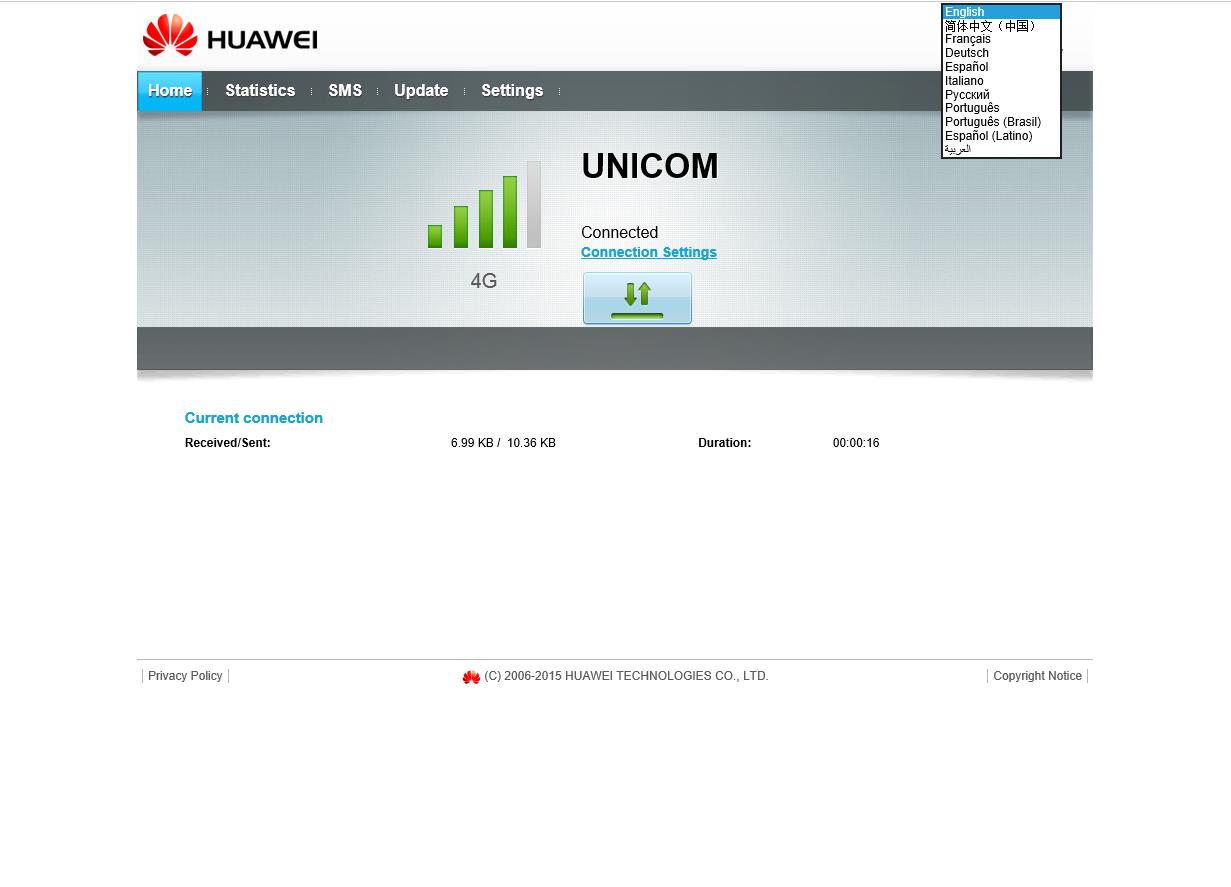The height and width of the screenshot is (887, 1231).
Task: Open the Settings tab
Action: coord(512,91)
